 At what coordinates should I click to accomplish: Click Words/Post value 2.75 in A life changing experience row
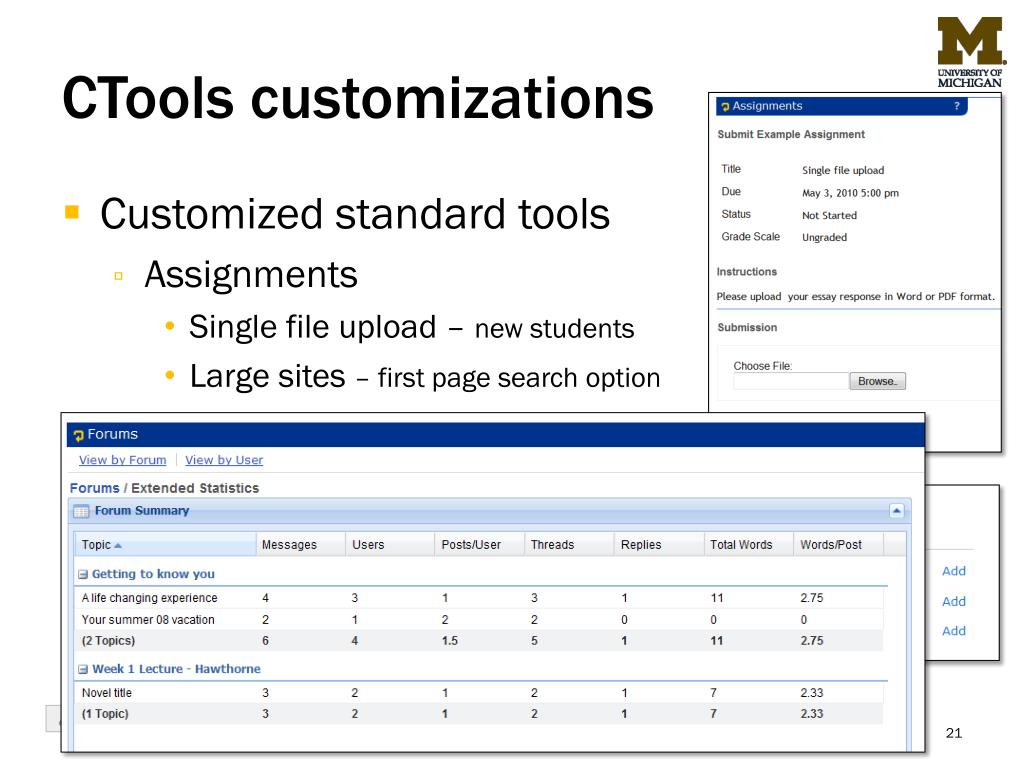(x=812, y=598)
